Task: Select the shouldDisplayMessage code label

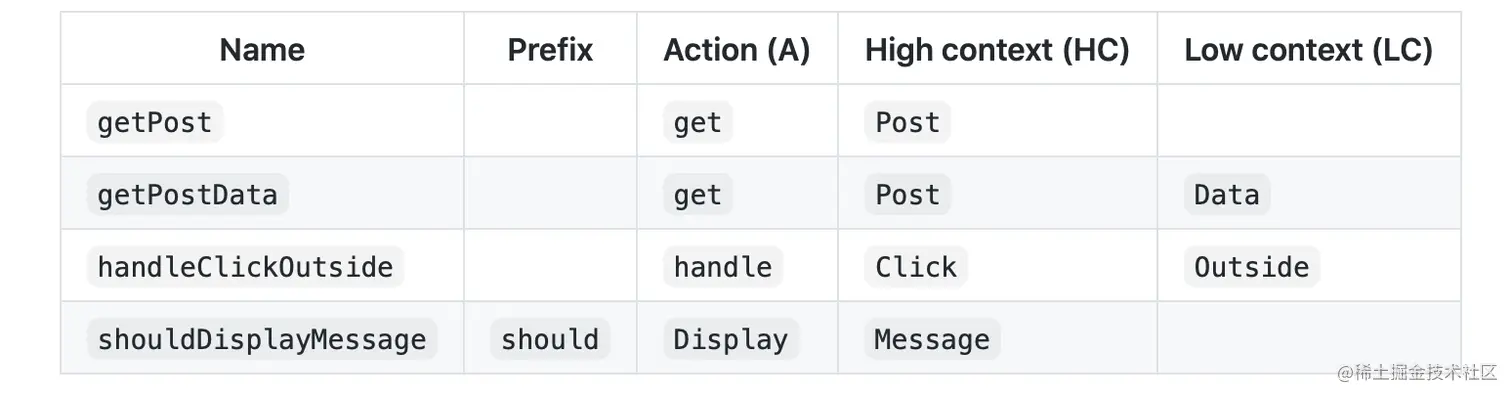Action: coord(262,339)
